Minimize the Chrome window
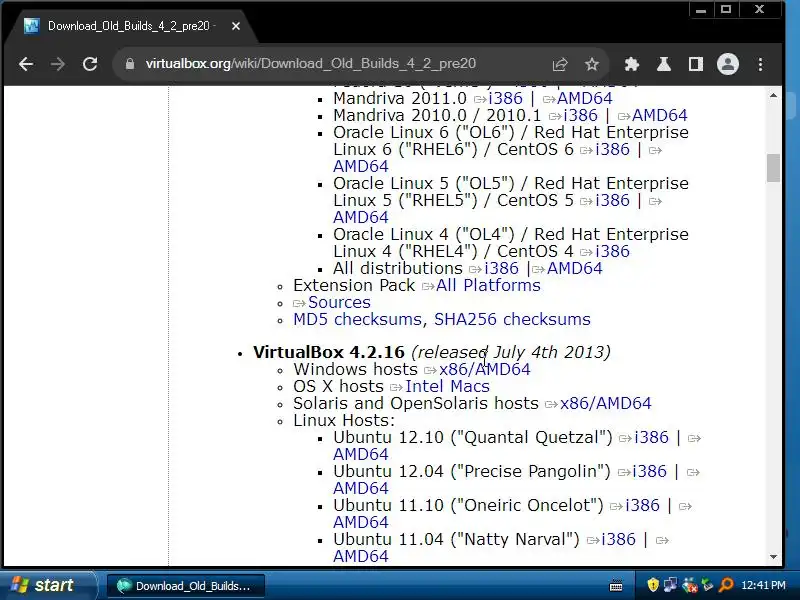Viewport: 800px width, 600px height. coord(701,10)
